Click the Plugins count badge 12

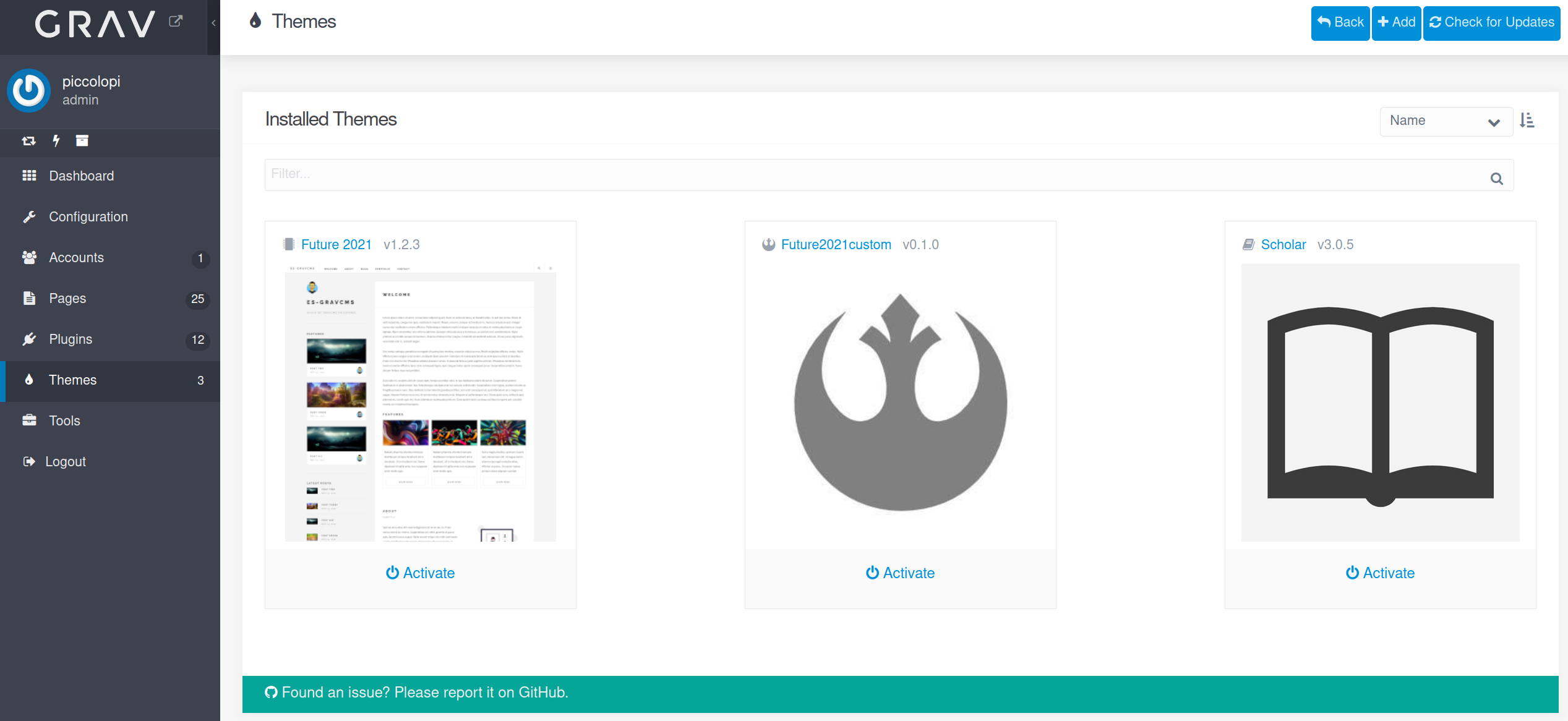click(198, 340)
